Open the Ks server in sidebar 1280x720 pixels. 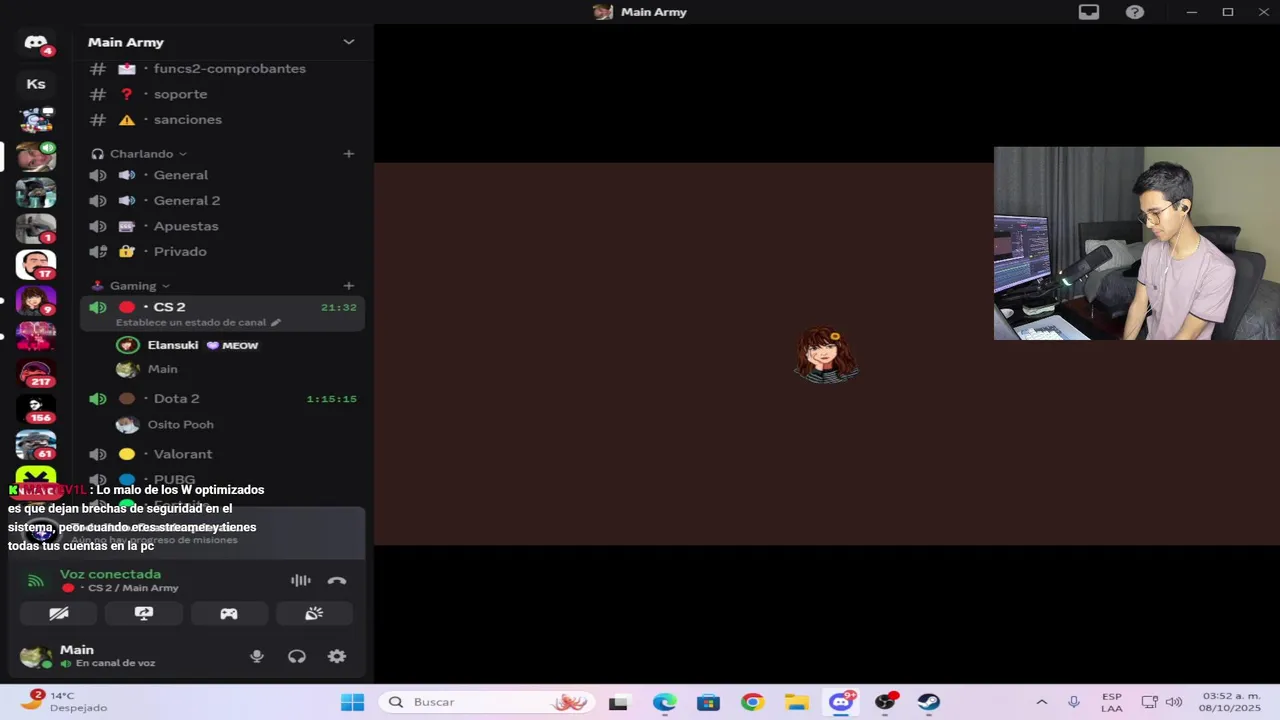(36, 84)
